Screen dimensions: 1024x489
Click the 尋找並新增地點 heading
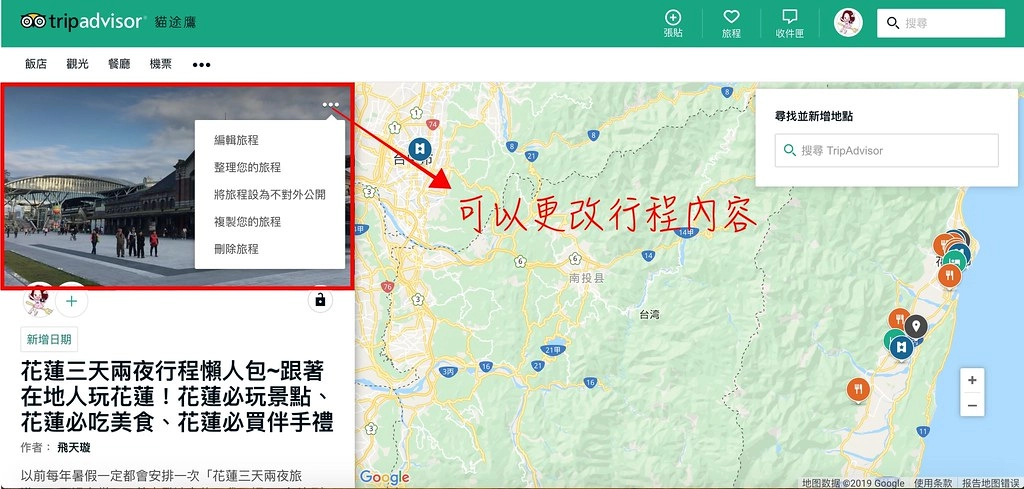(814, 116)
